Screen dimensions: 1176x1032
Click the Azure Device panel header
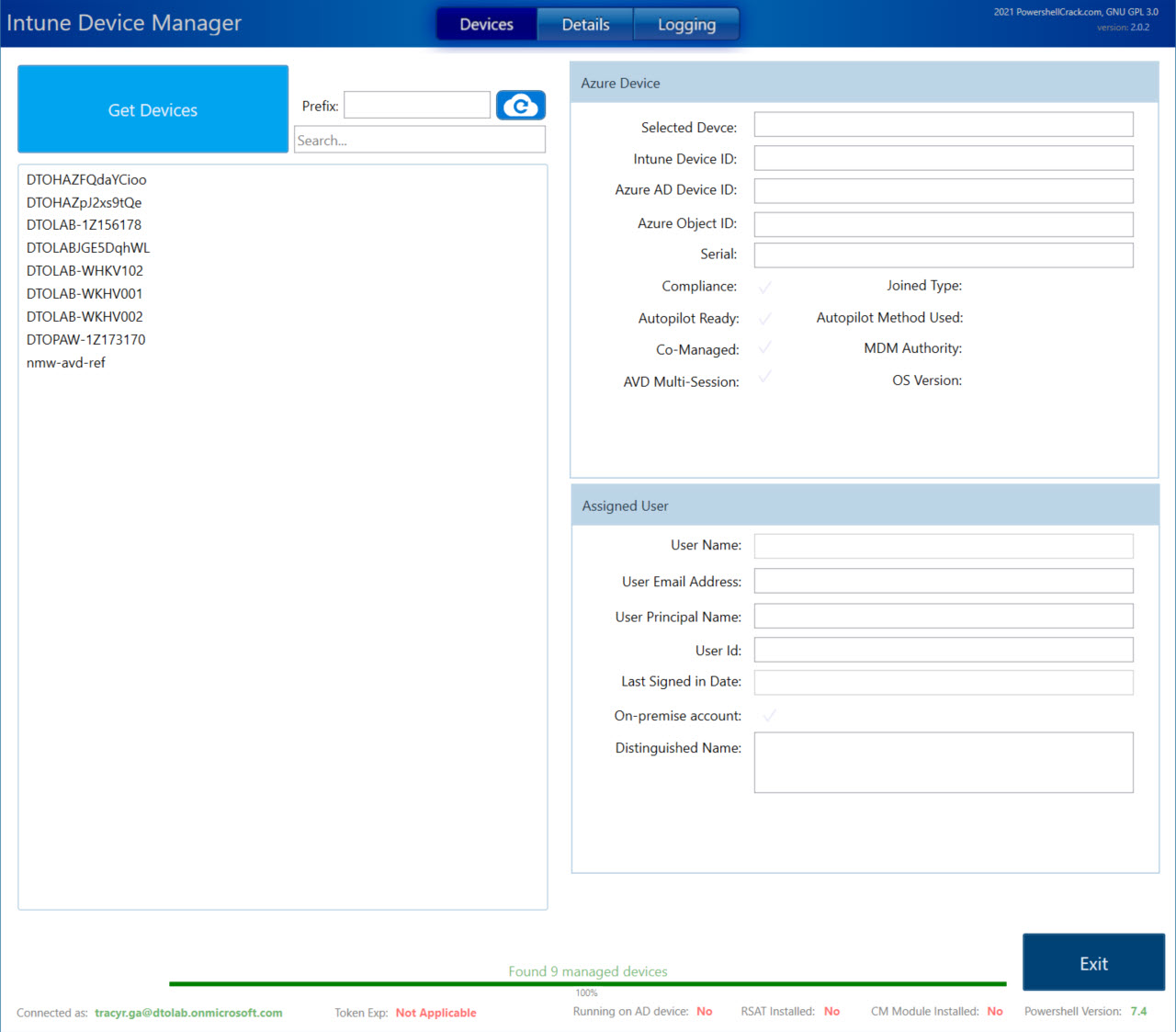[x=865, y=83]
